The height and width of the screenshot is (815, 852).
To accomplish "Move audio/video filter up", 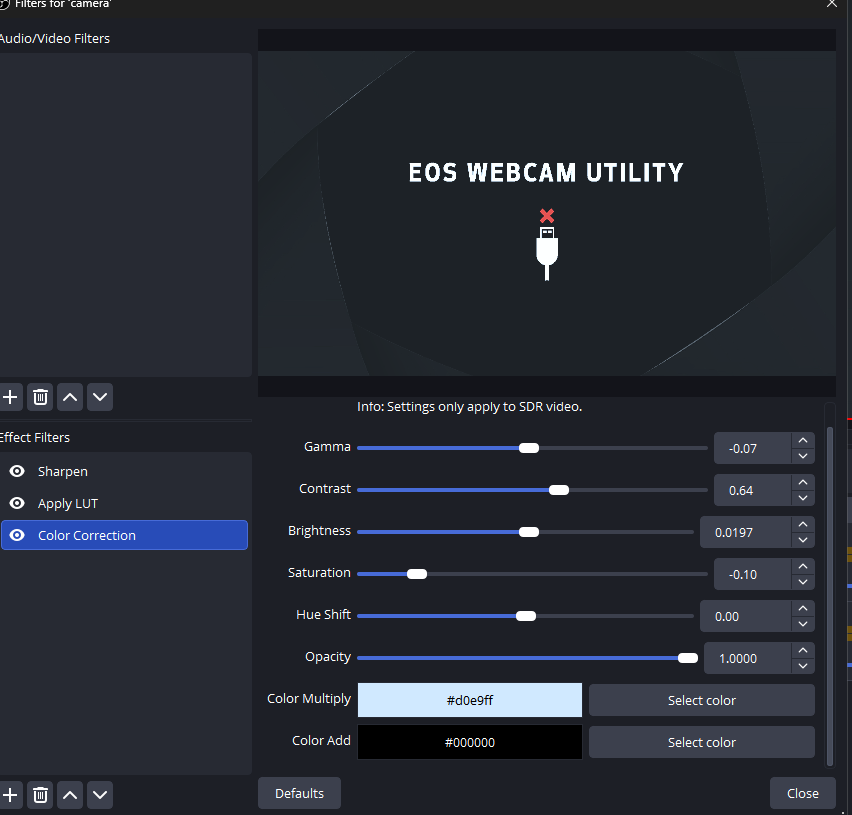I will click(x=70, y=397).
